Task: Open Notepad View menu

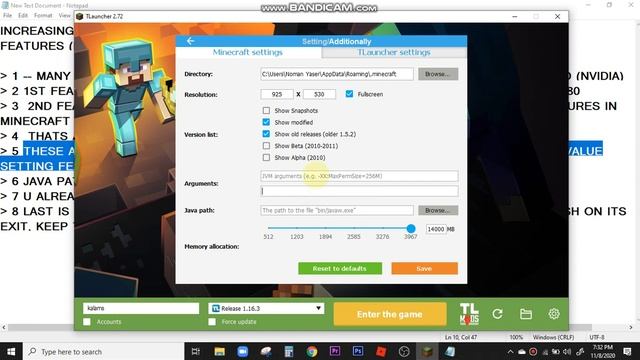Action: coord(64,16)
